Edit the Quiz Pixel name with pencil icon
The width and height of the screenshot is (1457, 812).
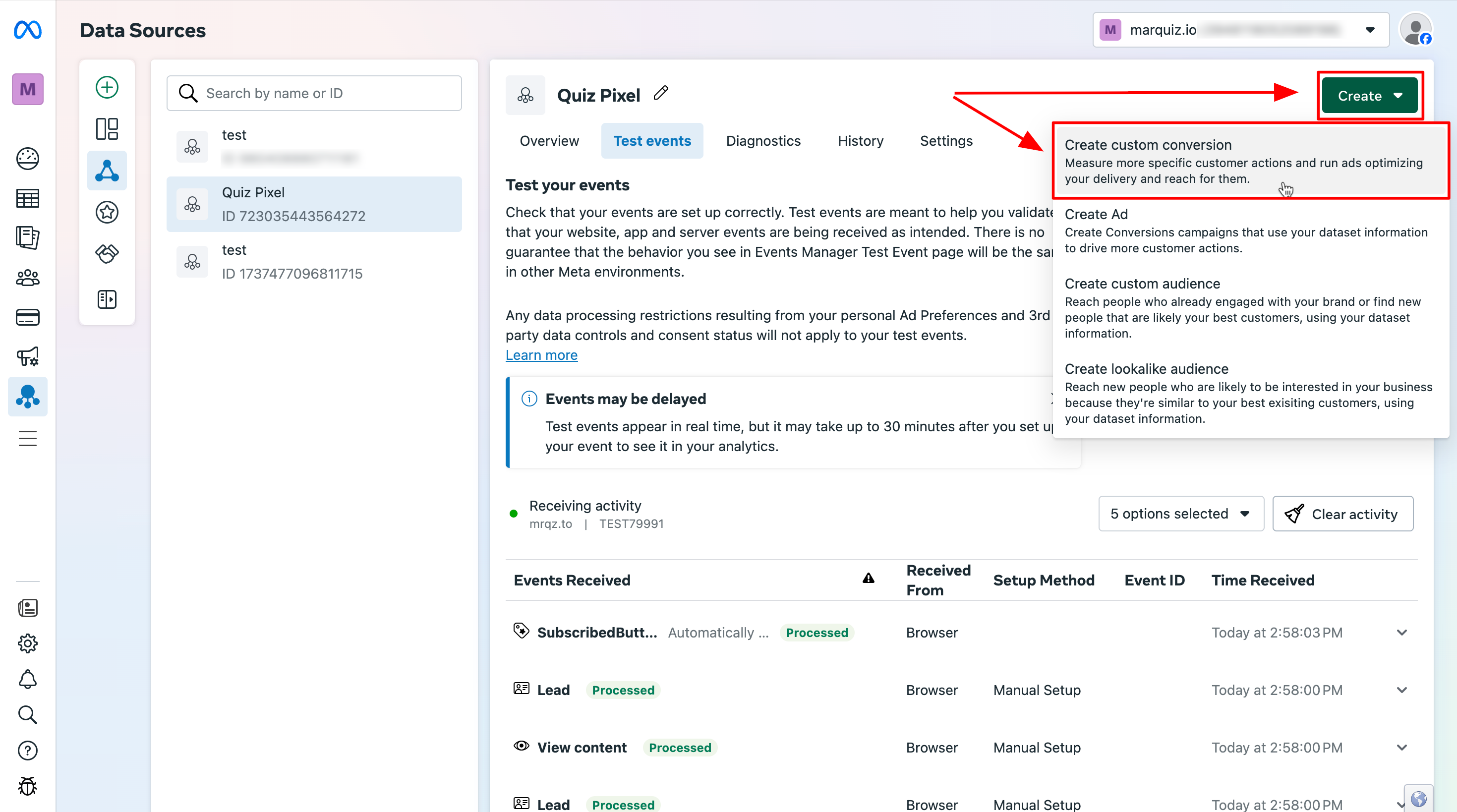pos(661,93)
